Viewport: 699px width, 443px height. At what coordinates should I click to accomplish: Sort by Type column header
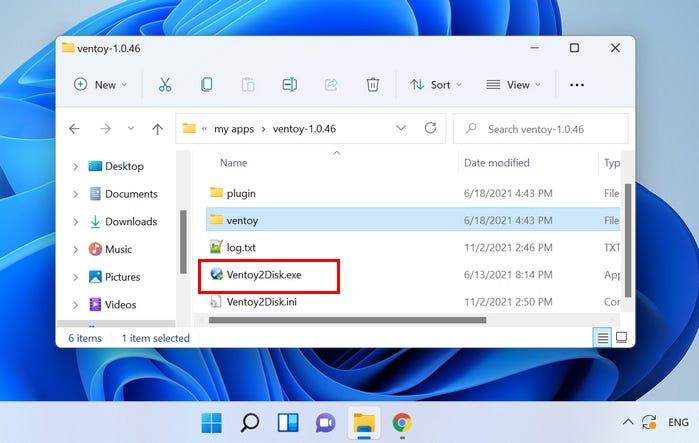[x=612, y=163]
